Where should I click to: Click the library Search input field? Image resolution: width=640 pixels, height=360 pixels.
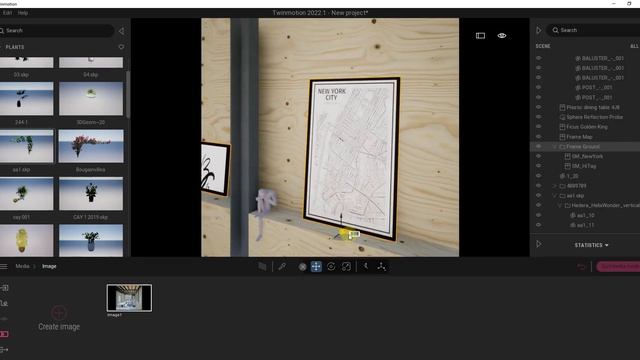click(57, 31)
